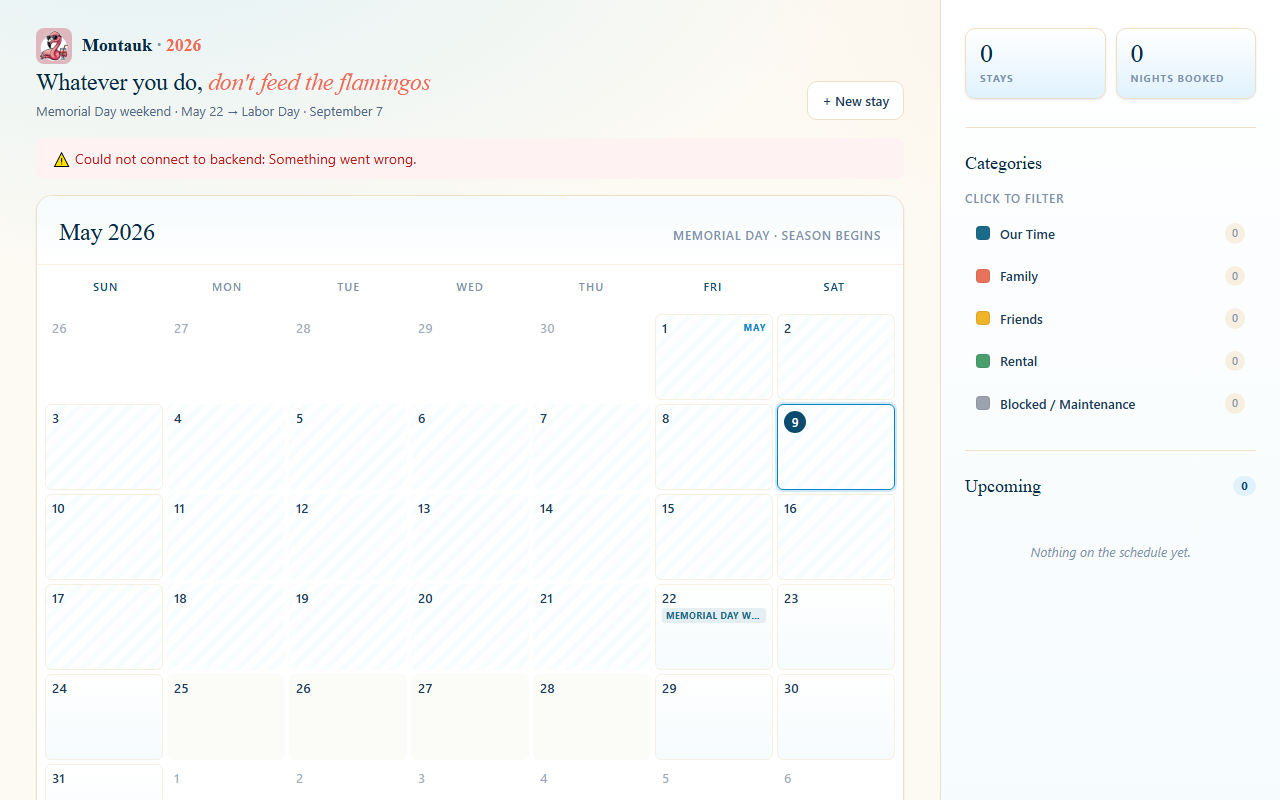Select May 16 calendar day
Image resolution: width=1280 pixels, height=800 pixels.
click(836, 537)
